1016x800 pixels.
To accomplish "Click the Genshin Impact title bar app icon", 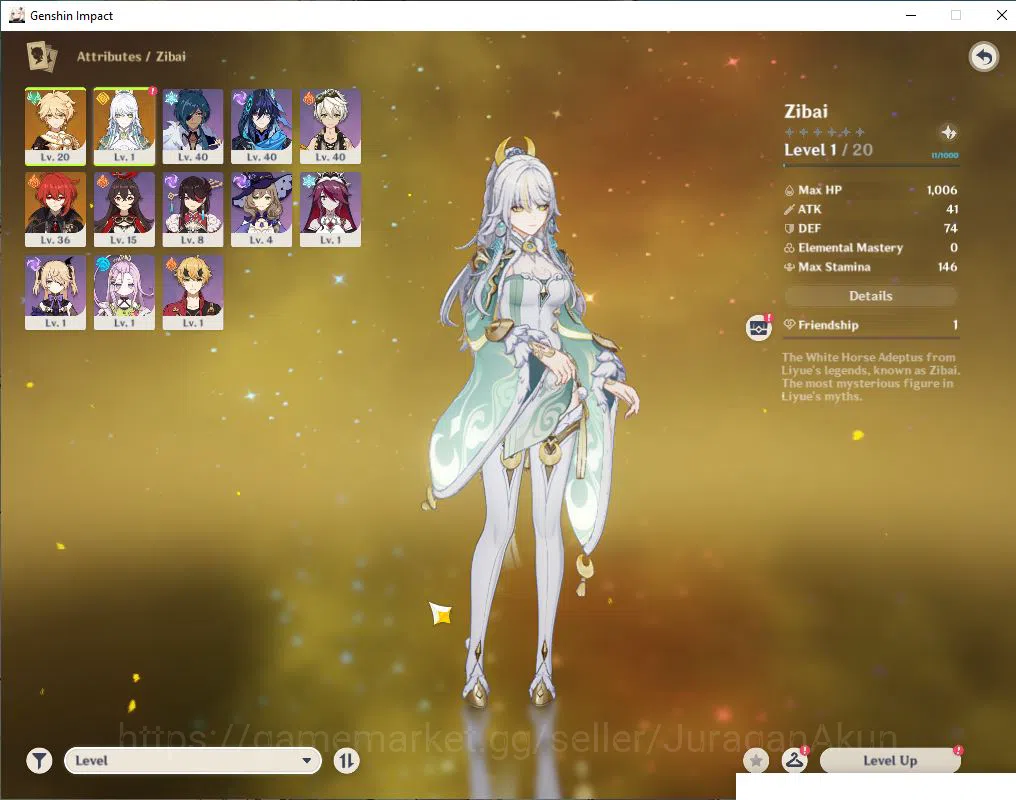I will coord(17,15).
